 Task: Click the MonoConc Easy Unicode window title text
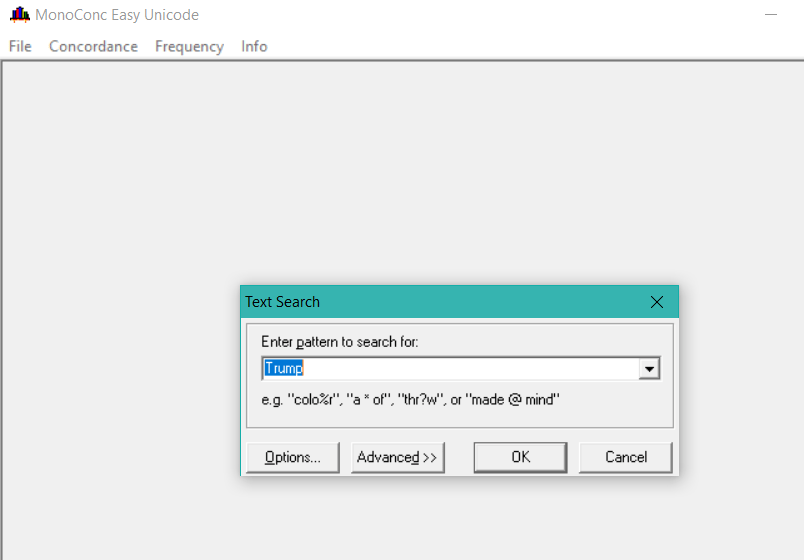117,15
